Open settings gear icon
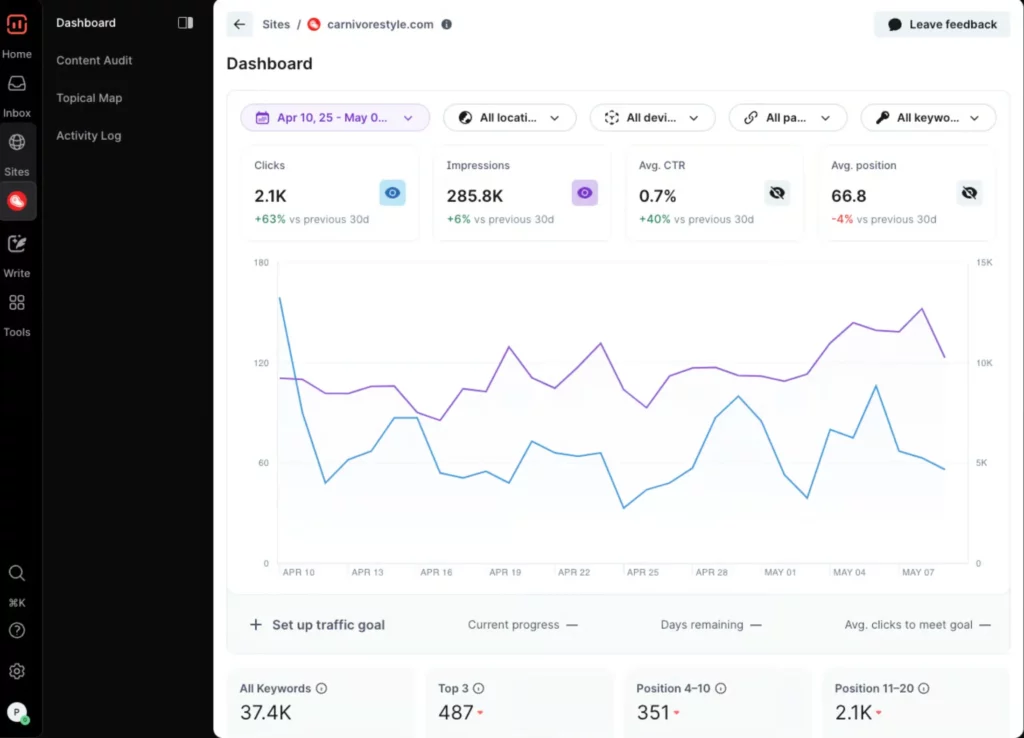Screen dimensions: 1024x738 coord(17,671)
